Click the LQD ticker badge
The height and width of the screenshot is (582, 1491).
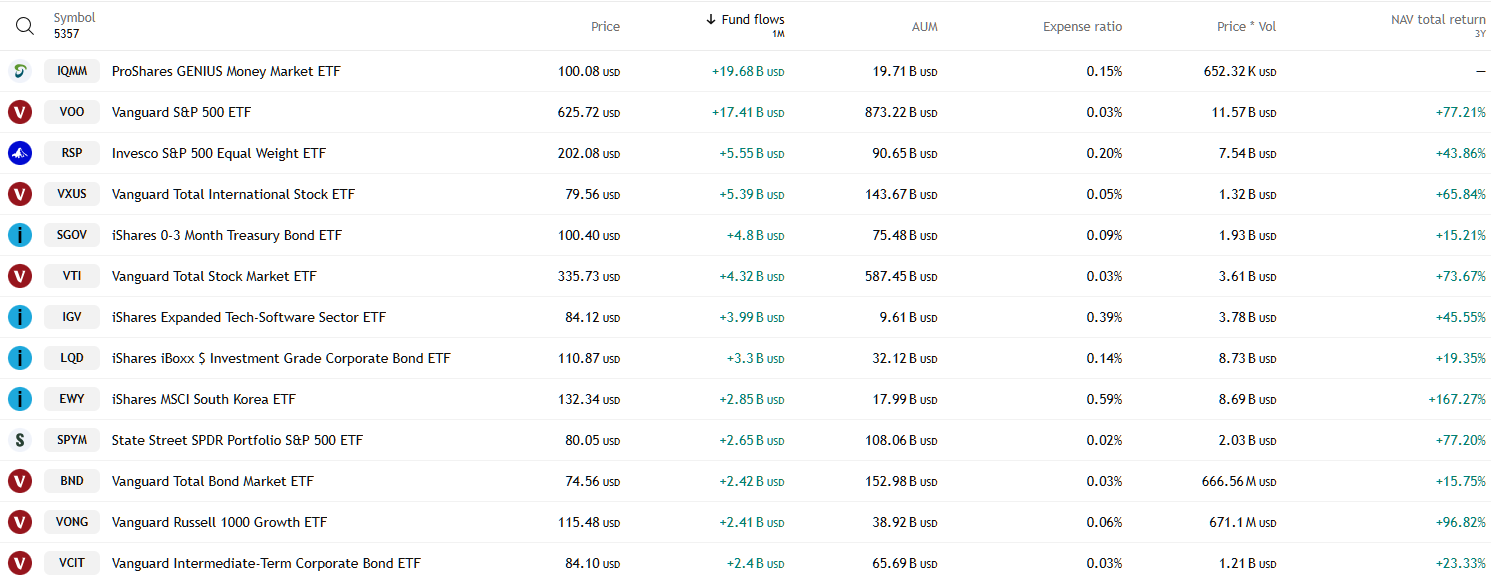[72, 358]
